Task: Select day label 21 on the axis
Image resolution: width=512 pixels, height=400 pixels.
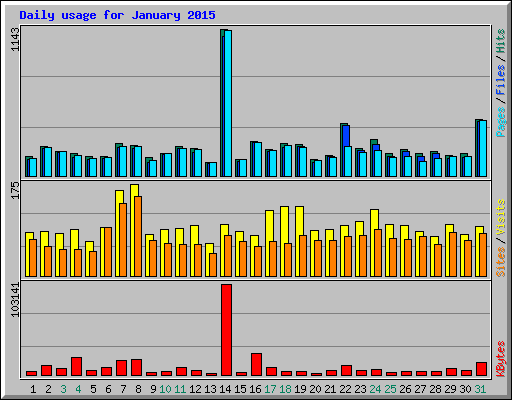Action: pyautogui.click(x=330, y=389)
